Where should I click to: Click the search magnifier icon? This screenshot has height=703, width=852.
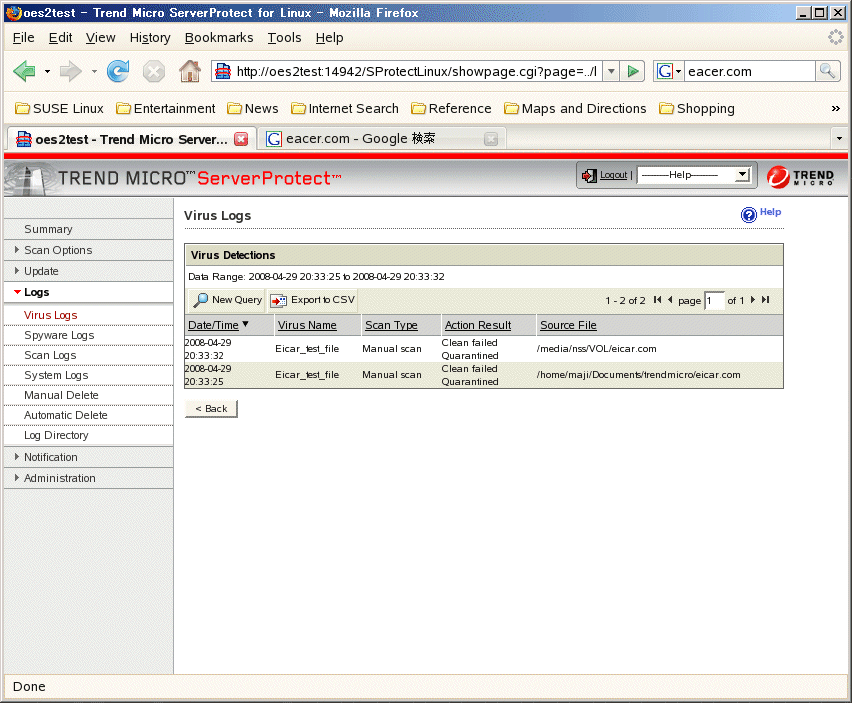(x=828, y=71)
